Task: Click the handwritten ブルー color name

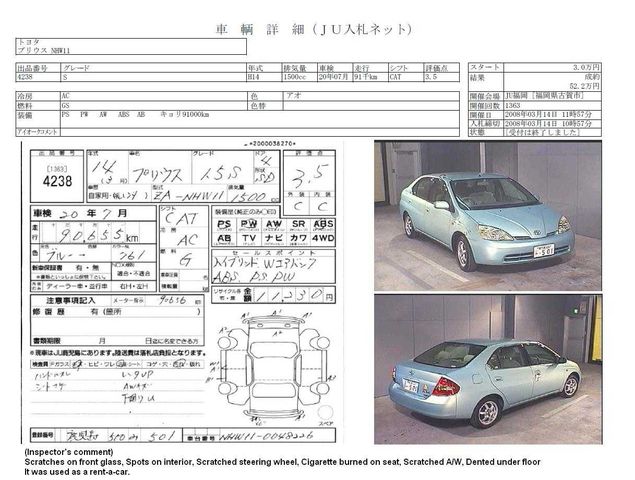Action: pyautogui.click(x=65, y=255)
